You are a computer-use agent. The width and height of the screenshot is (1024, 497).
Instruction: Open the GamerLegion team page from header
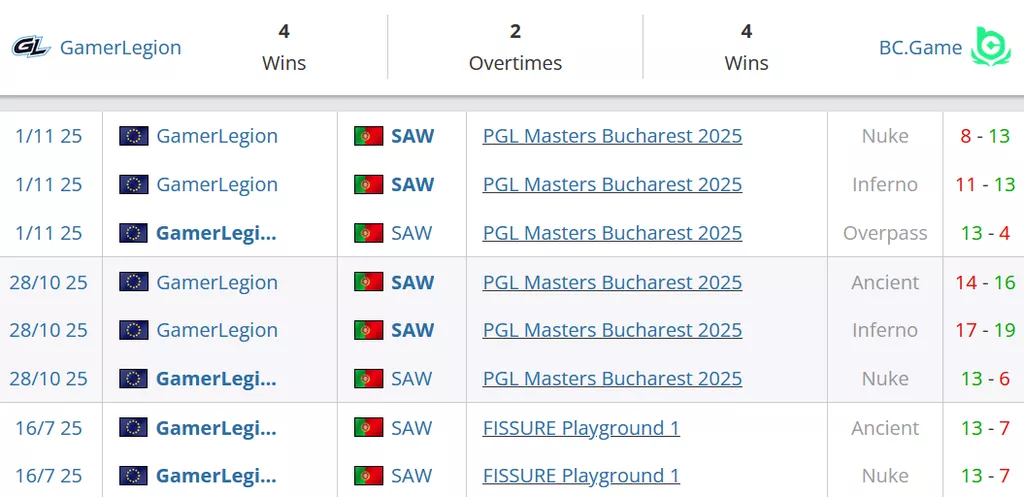pos(120,47)
